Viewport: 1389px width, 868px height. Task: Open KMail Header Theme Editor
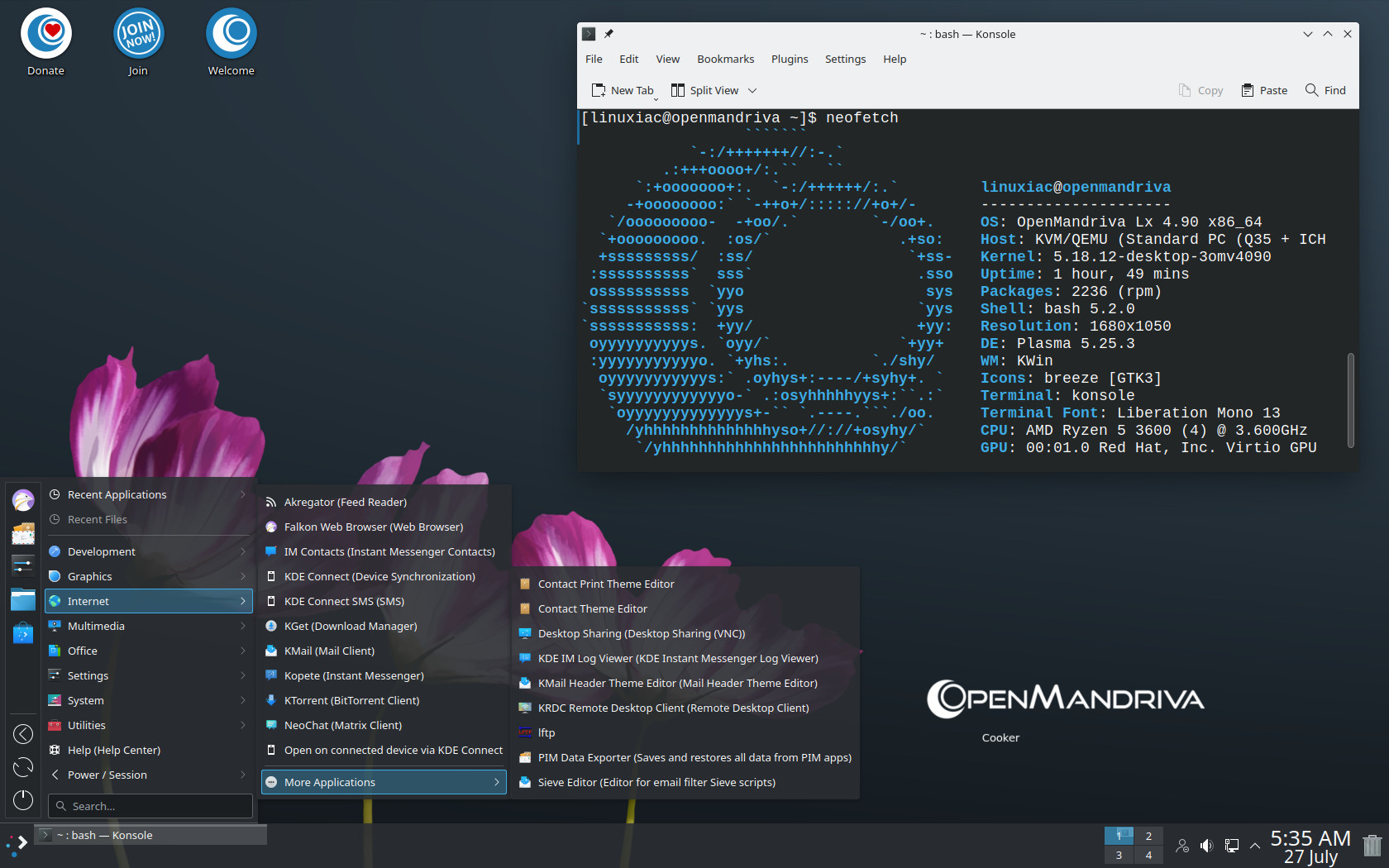685,683
